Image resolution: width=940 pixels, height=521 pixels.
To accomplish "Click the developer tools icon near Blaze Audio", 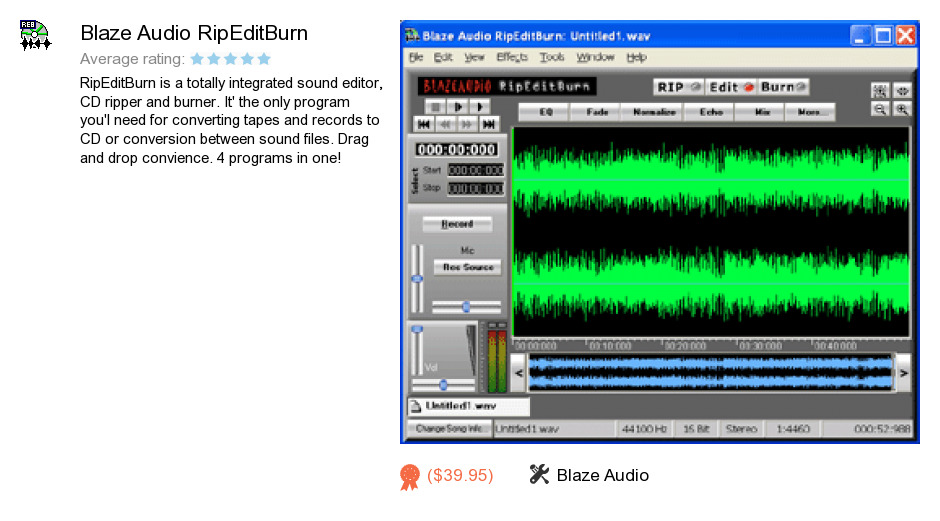I will (x=539, y=474).
